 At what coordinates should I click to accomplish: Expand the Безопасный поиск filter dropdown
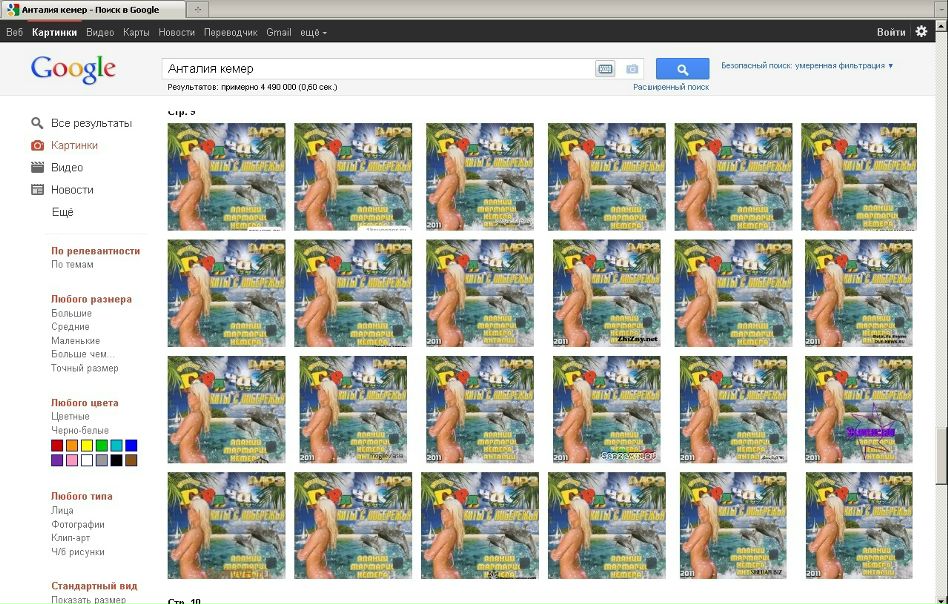[x=807, y=65]
